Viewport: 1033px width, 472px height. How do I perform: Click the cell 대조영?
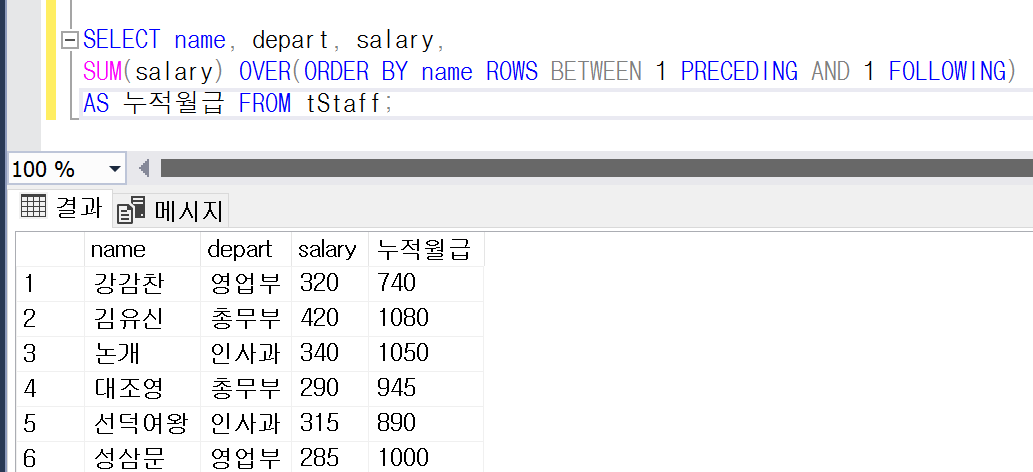142,388
